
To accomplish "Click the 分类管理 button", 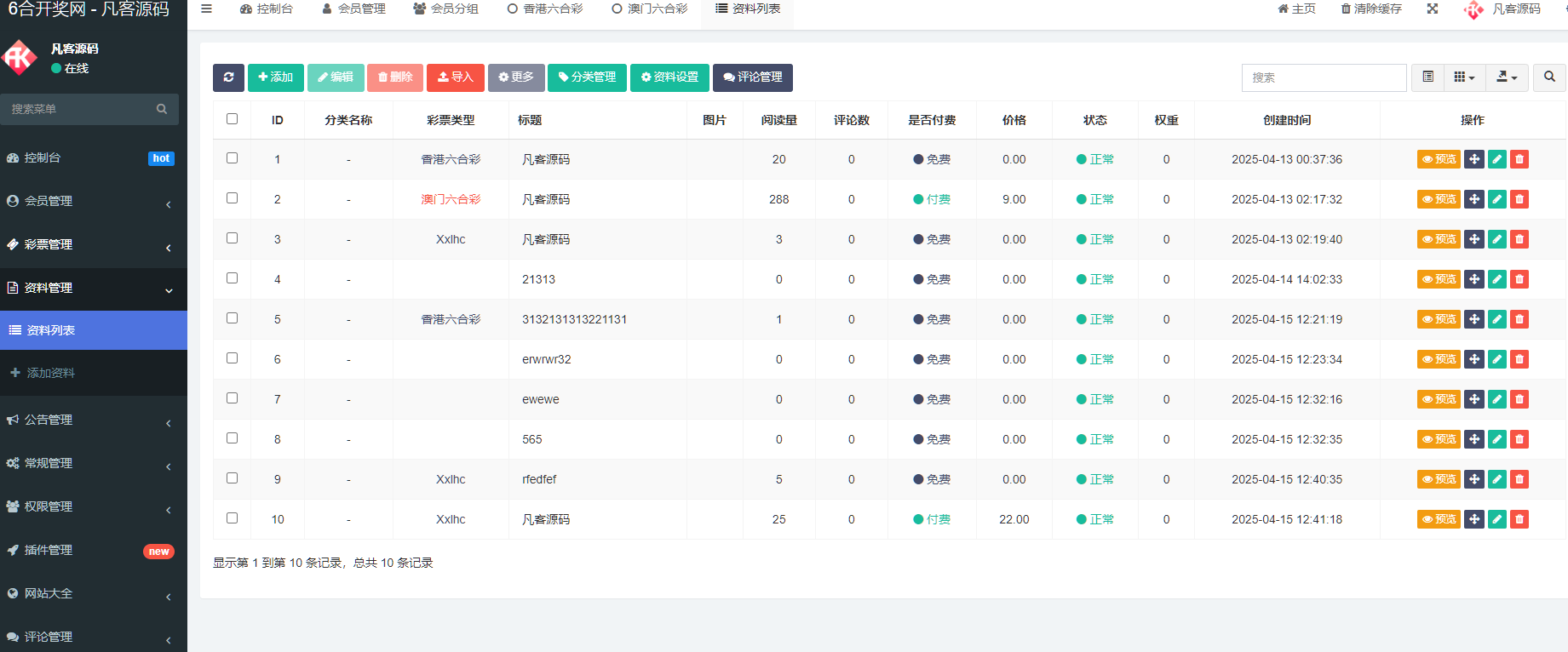I will coord(587,77).
